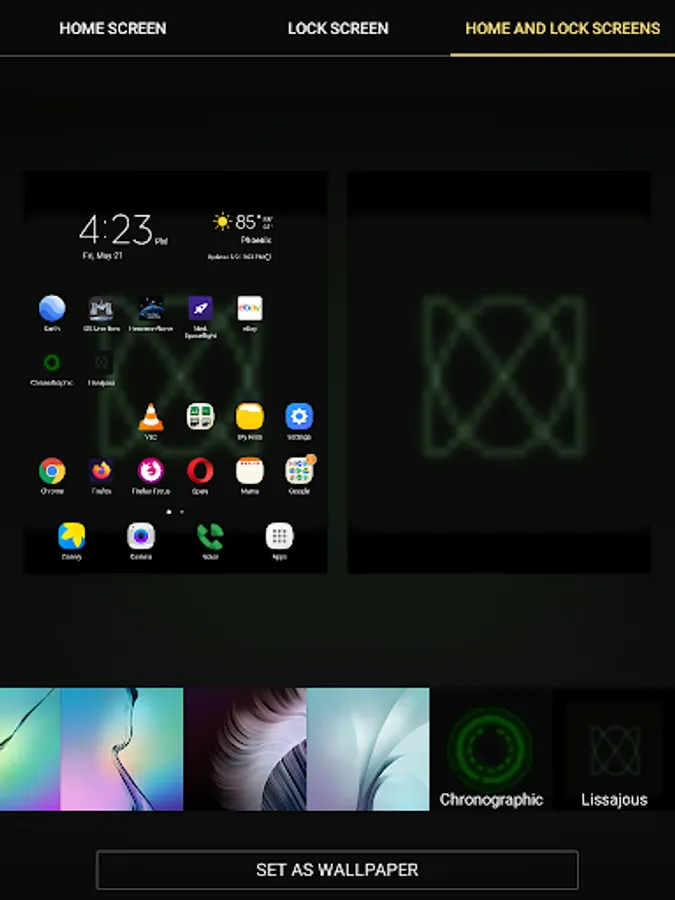Tap the Firefox icon in home preview
Image resolution: width=675 pixels, height=900 pixels.
click(x=102, y=471)
